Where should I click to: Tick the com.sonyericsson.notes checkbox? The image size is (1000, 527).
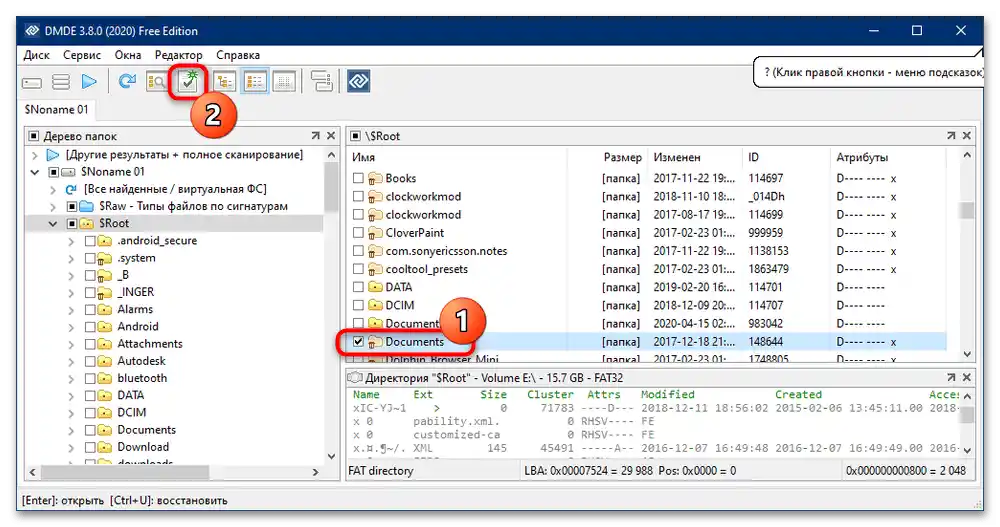[358, 251]
